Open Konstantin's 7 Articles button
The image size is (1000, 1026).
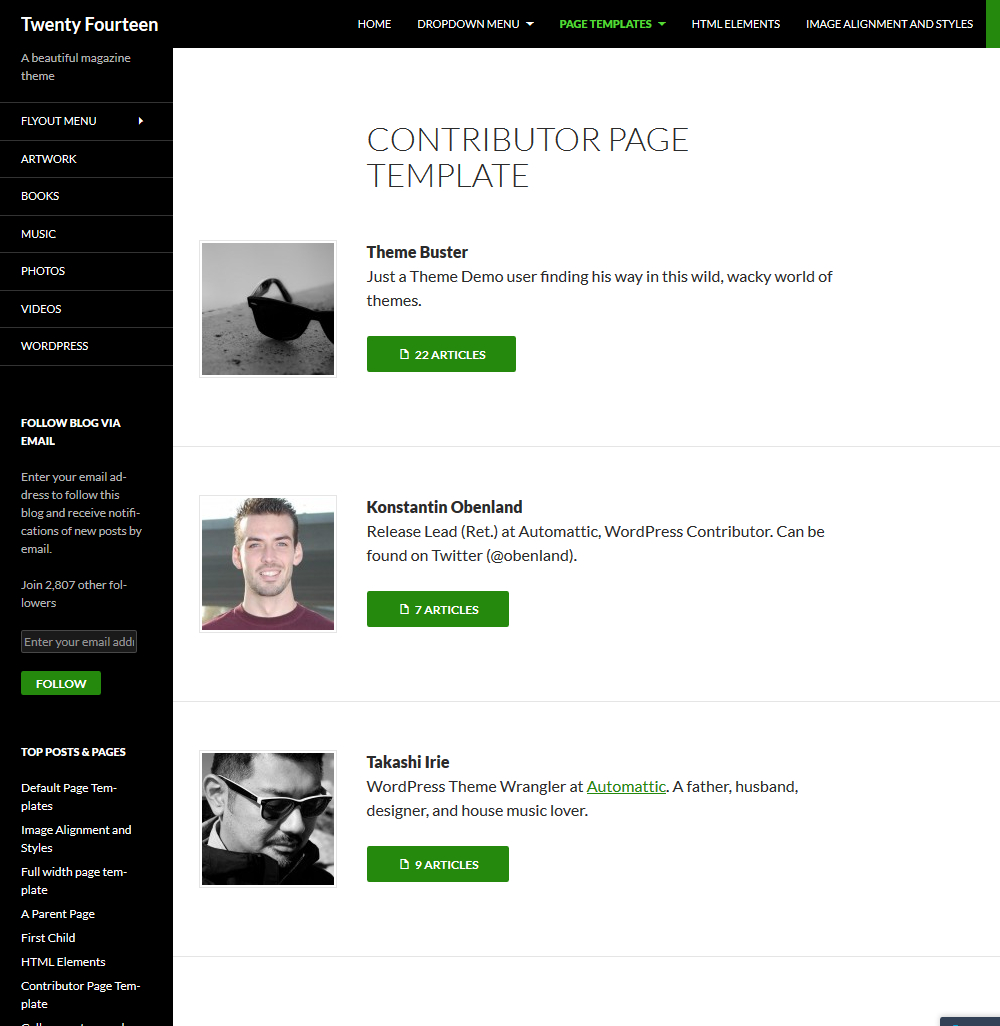tap(437, 609)
